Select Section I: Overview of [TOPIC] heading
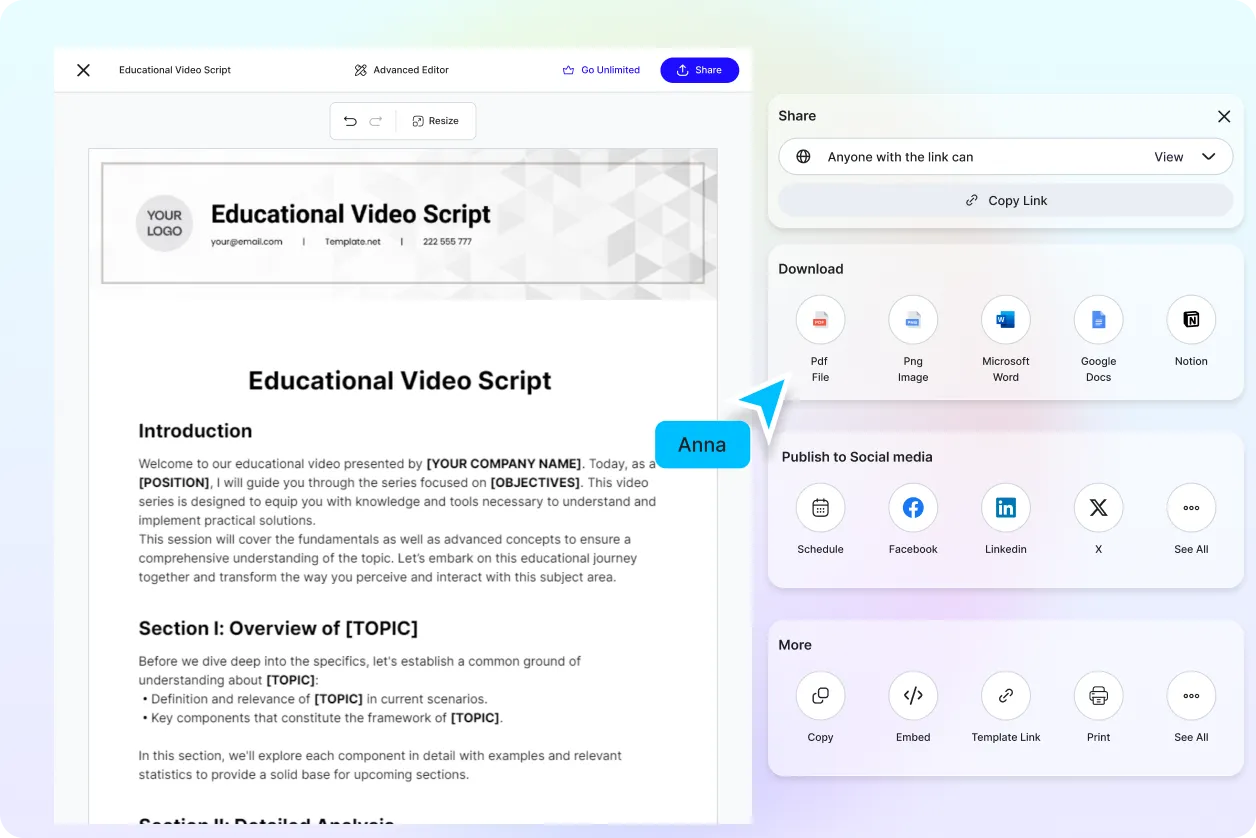This screenshot has height=838, width=1256. [278, 628]
